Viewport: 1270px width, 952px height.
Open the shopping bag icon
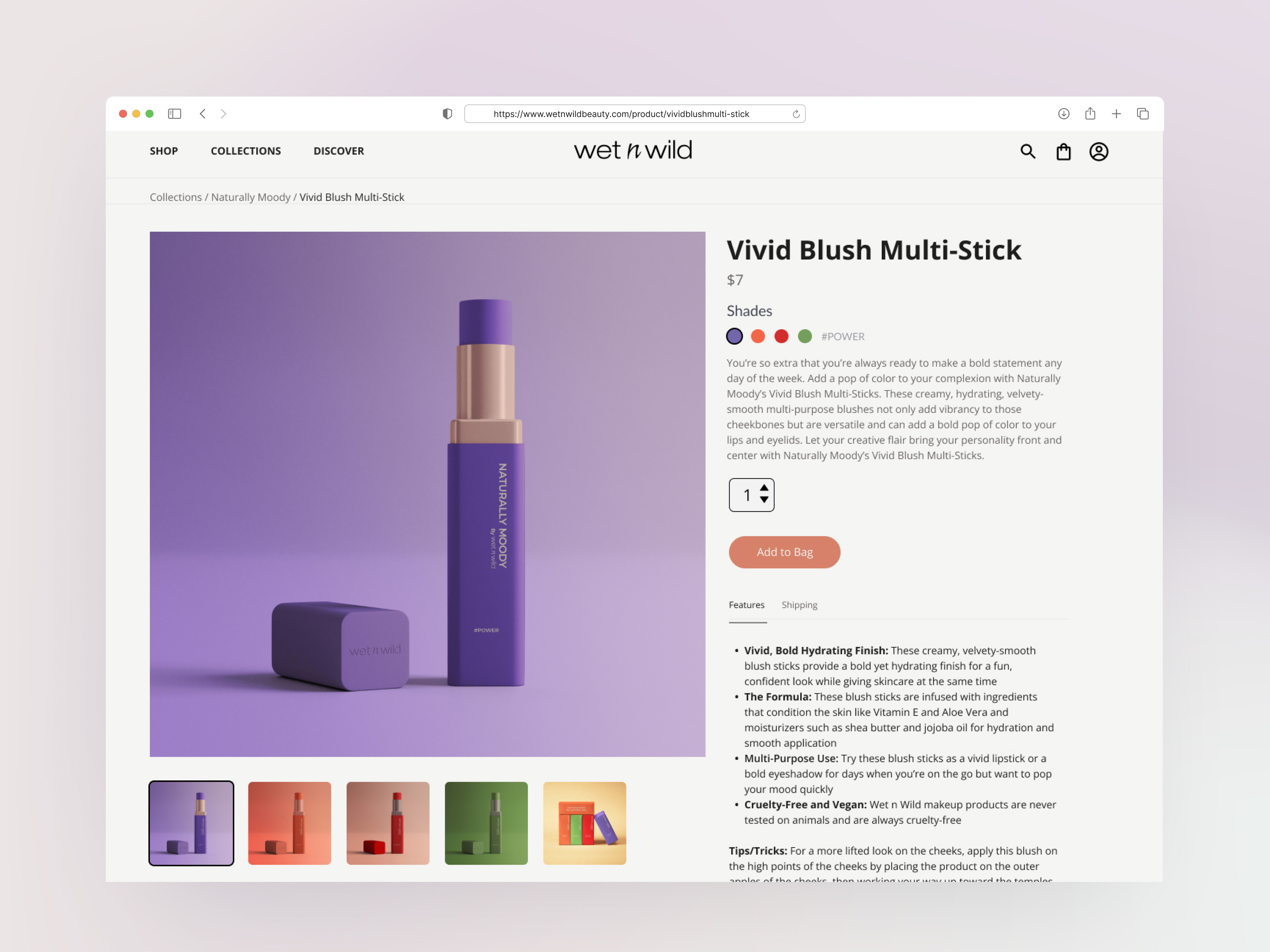(x=1063, y=151)
